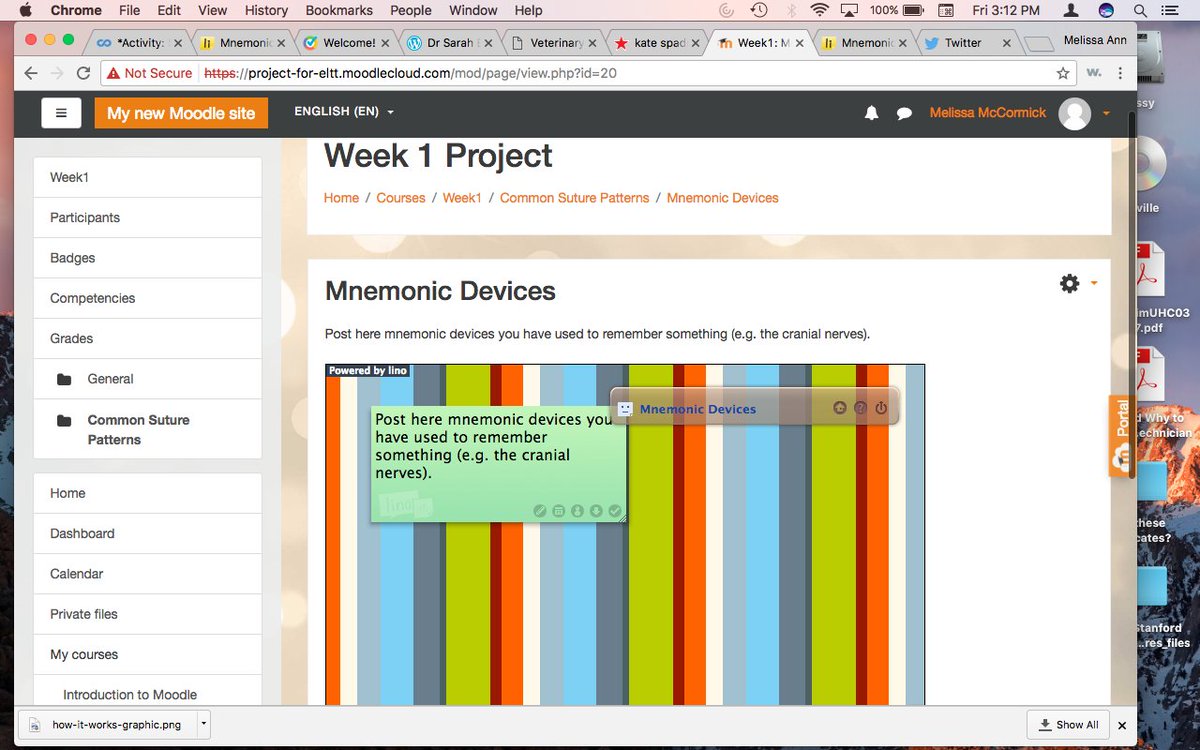Select the add icon on the lino toolbar
Image resolution: width=1200 pixels, height=750 pixels.
(840, 408)
